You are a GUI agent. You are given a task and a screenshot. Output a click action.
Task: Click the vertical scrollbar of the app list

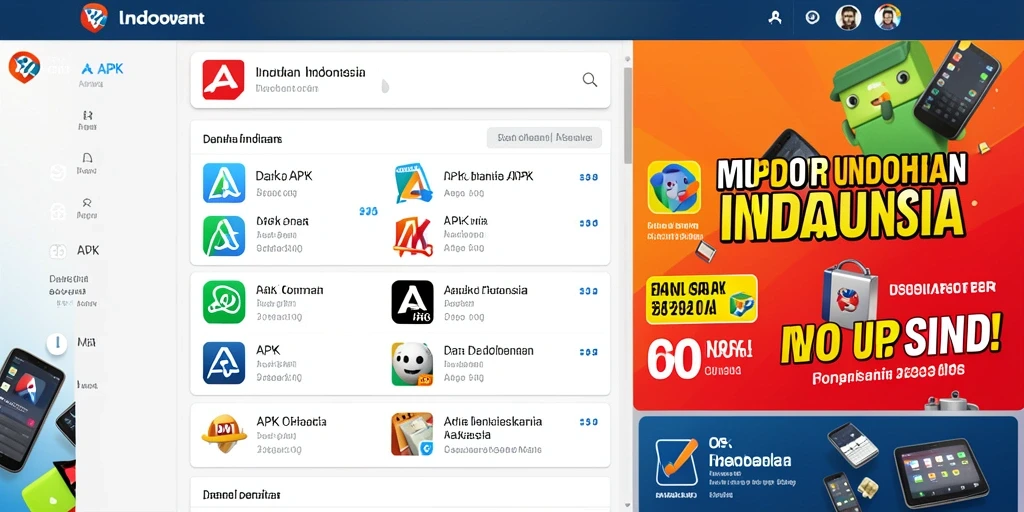pyautogui.click(x=628, y=115)
